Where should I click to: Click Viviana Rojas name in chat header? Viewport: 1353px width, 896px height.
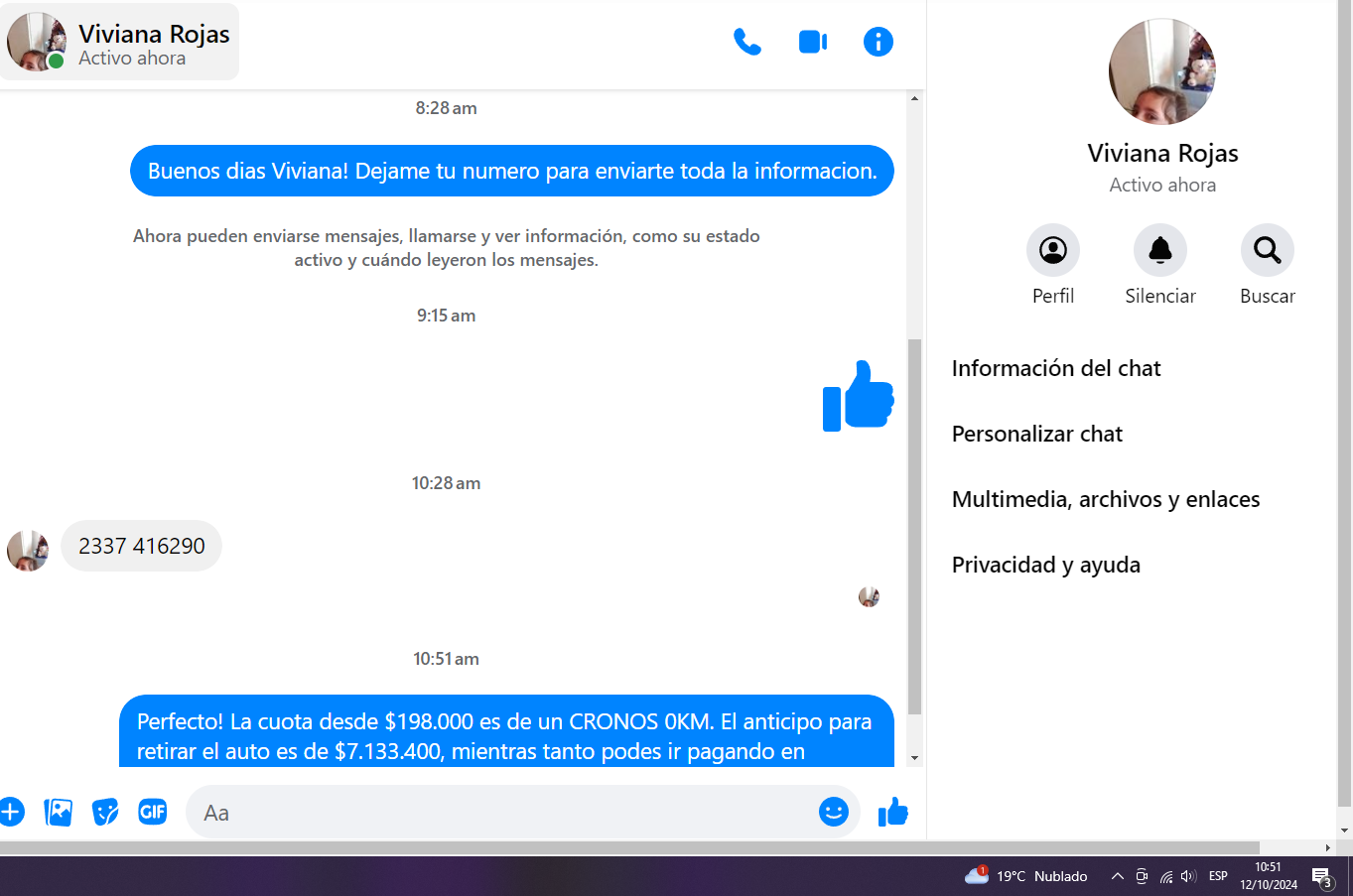[x=154, y=34]
